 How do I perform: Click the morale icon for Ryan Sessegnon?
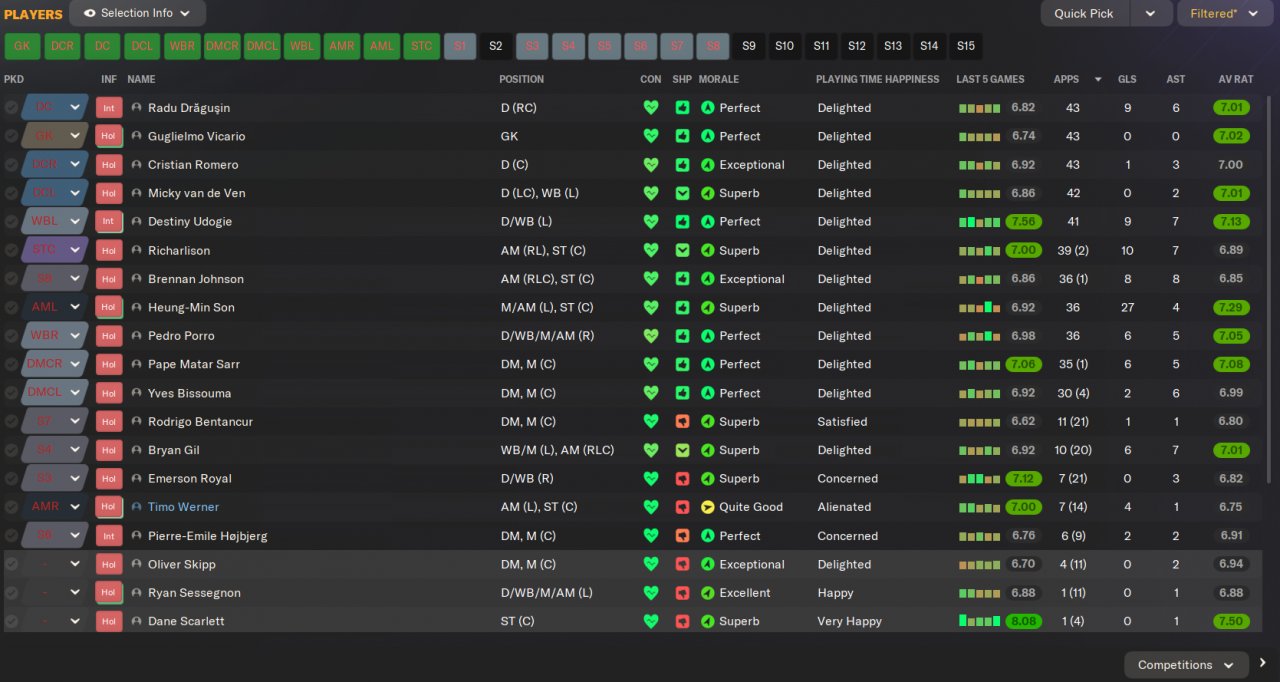tap(708, 593)
